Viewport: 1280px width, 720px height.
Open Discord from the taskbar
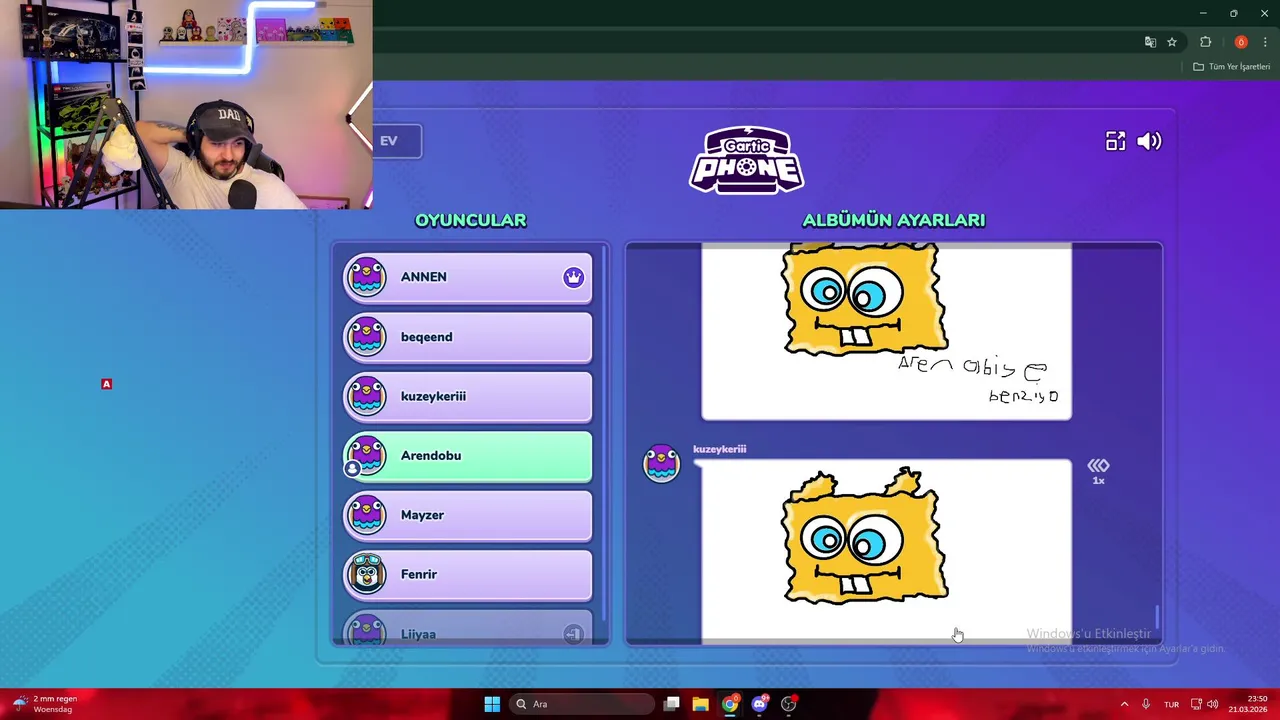pos(759,704)
